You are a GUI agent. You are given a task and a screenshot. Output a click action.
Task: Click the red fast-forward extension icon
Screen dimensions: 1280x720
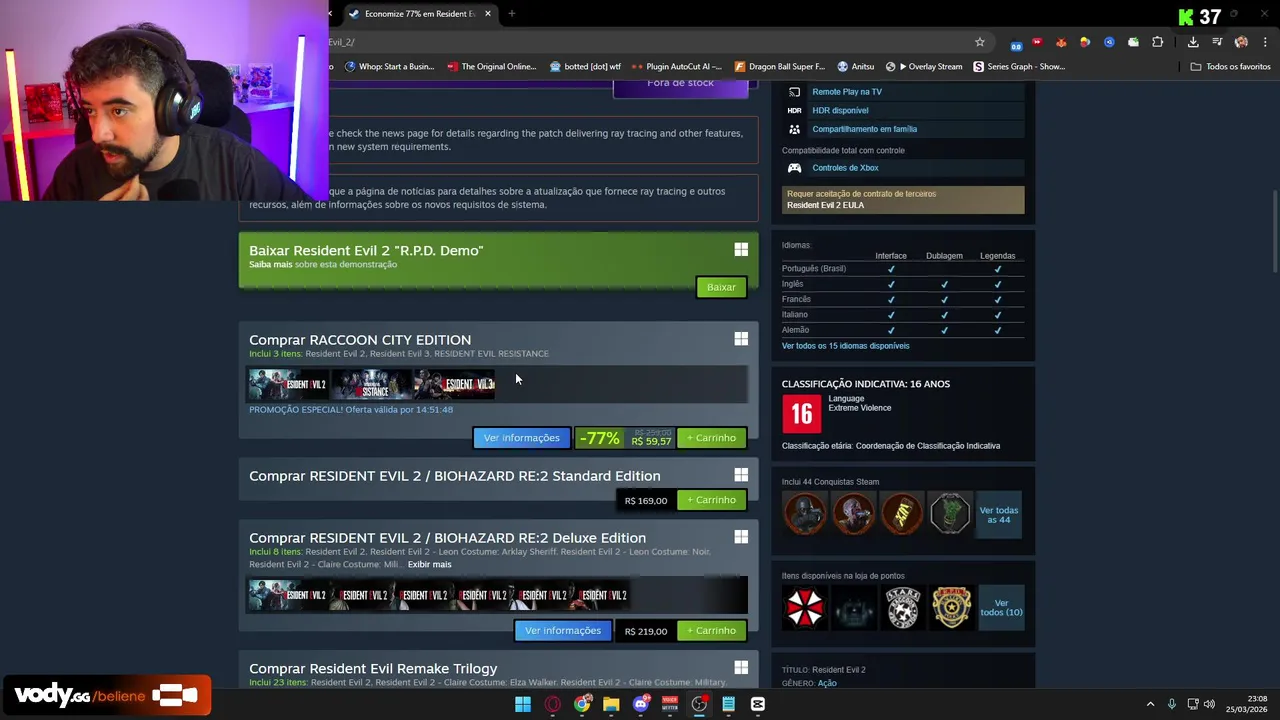point(1037,42)
